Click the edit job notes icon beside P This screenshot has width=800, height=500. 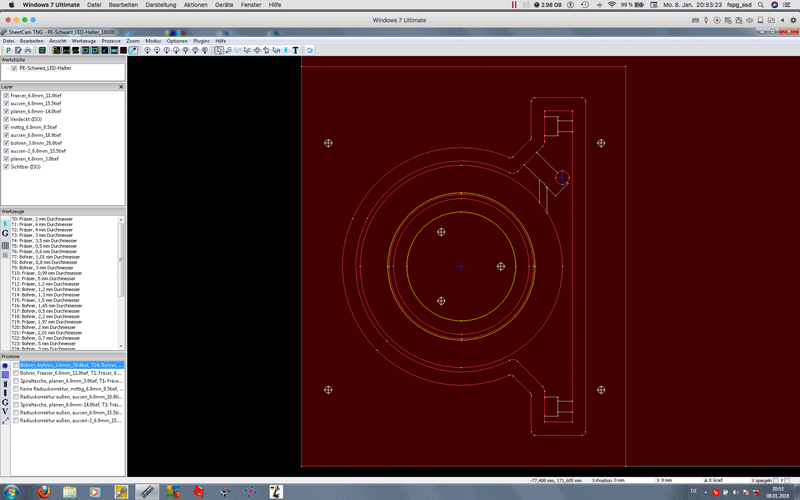tap(18, 50)
